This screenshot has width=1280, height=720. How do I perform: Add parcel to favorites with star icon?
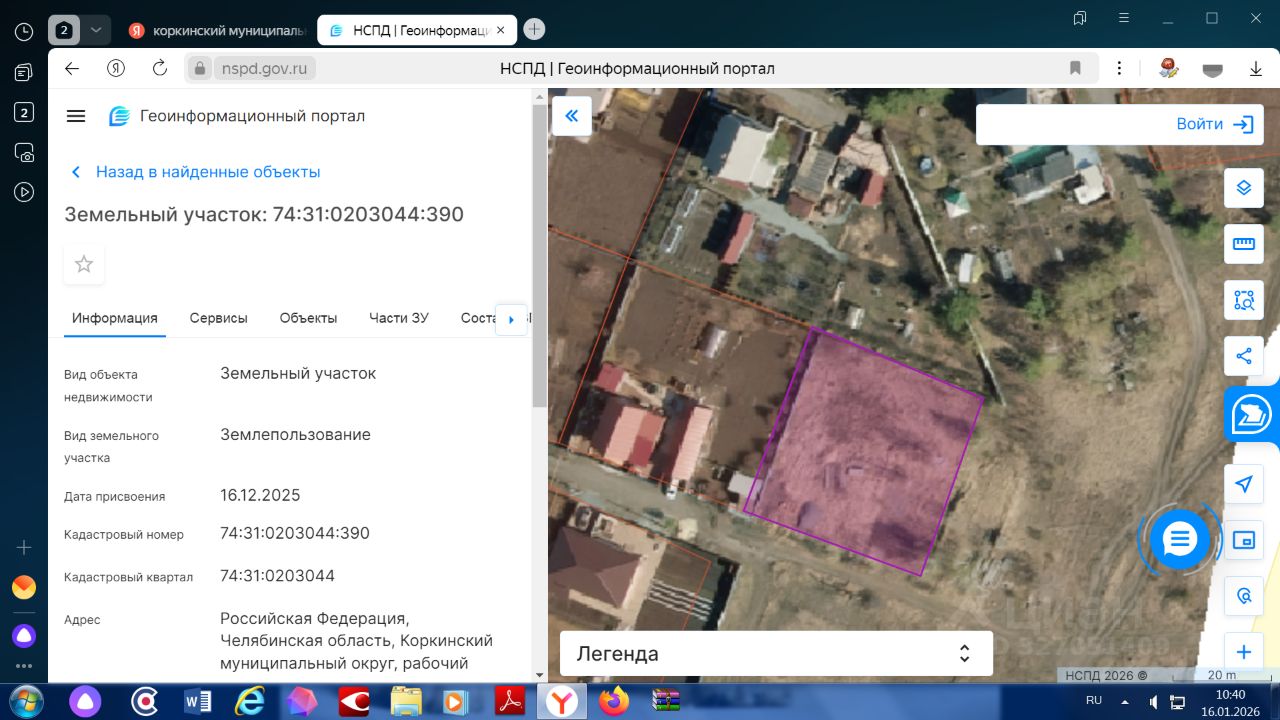(x=84, y=264)
